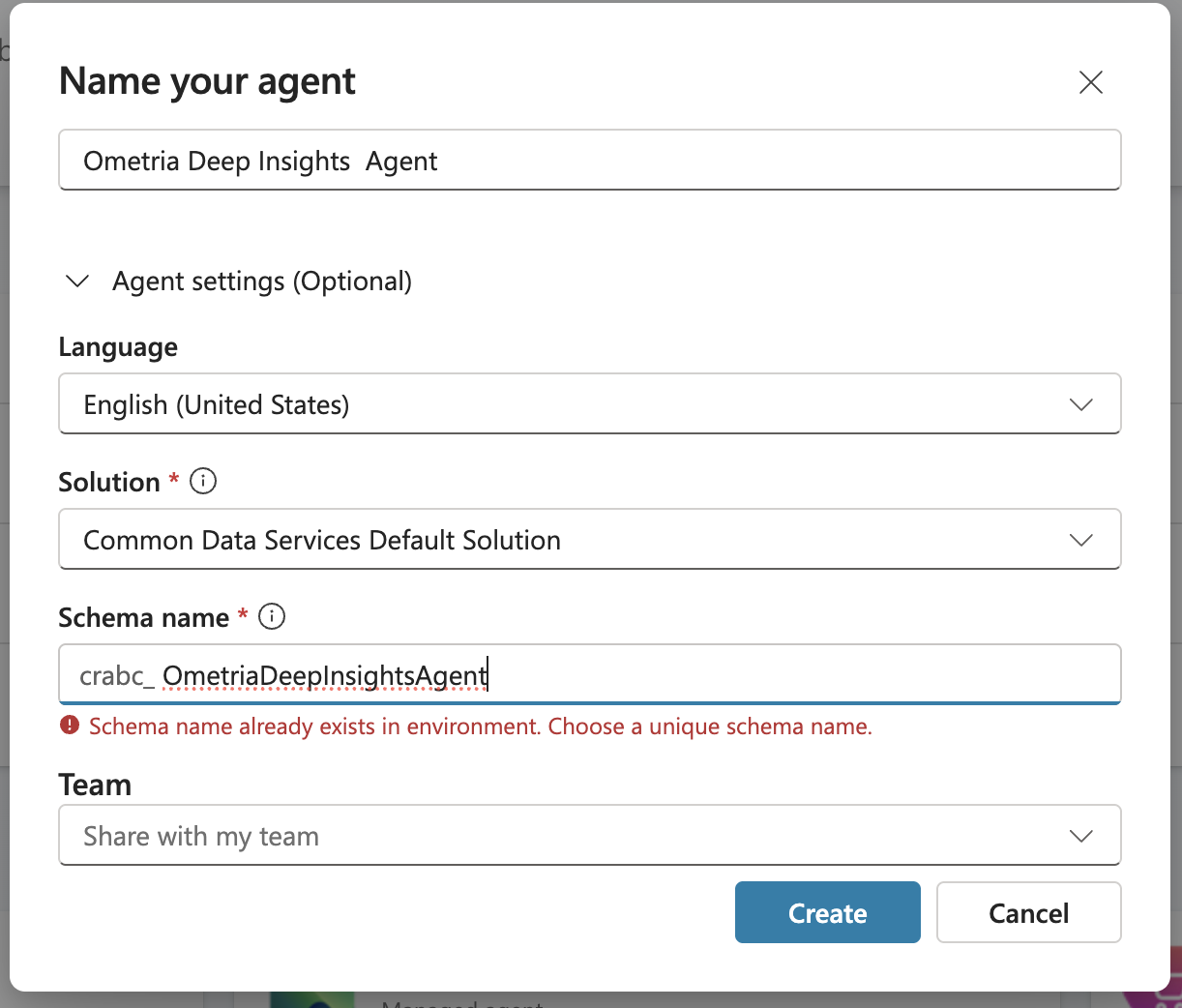Open the Team dropdown
Screen dimensions: 1182x1008
pyautogui.click(x=590, y=836)
